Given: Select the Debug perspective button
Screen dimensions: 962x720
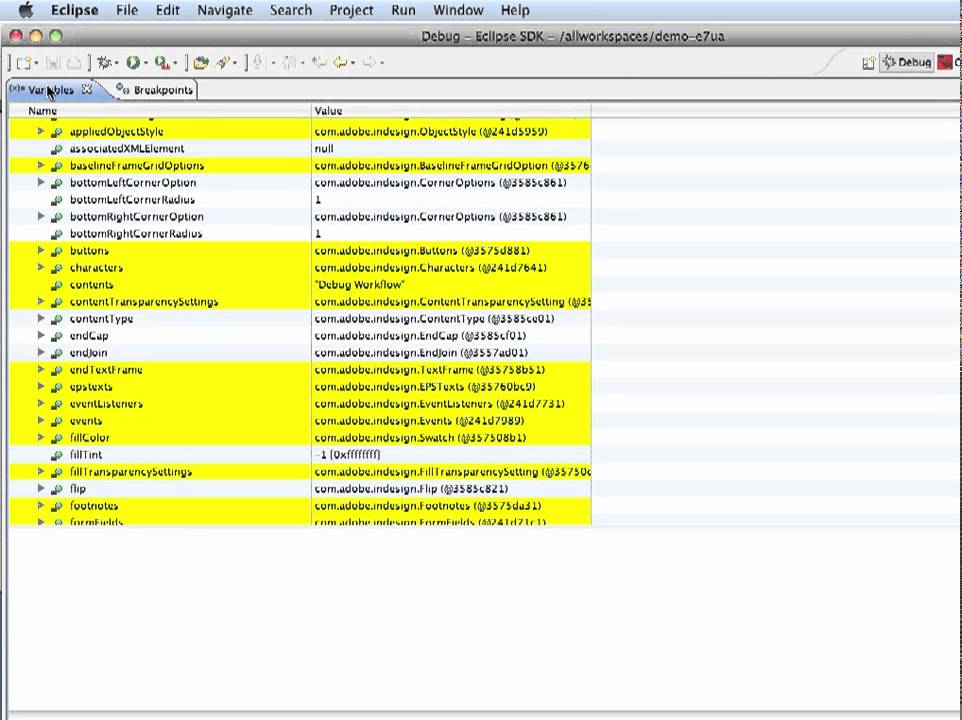Looking at the screenshot, I should [x=907, y=63].
